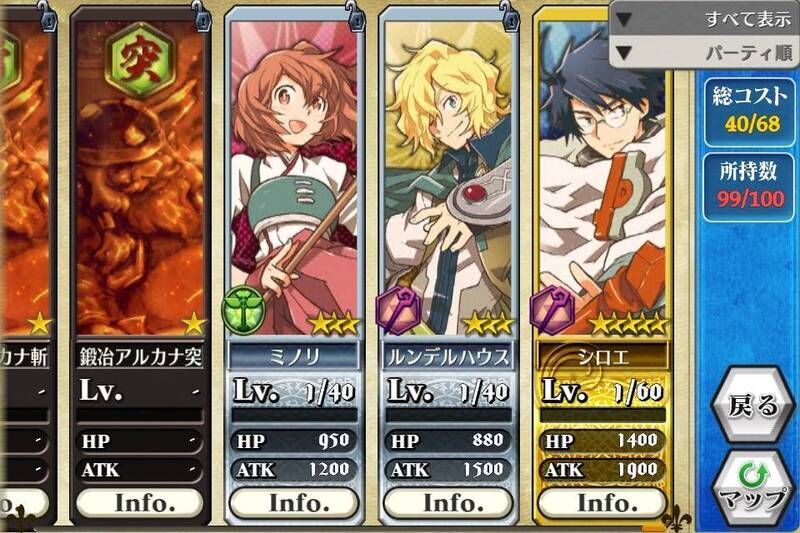Screen dimensions: 800x533
Task: Click Minori's three-star rarity stars
Action: point(334,324)
